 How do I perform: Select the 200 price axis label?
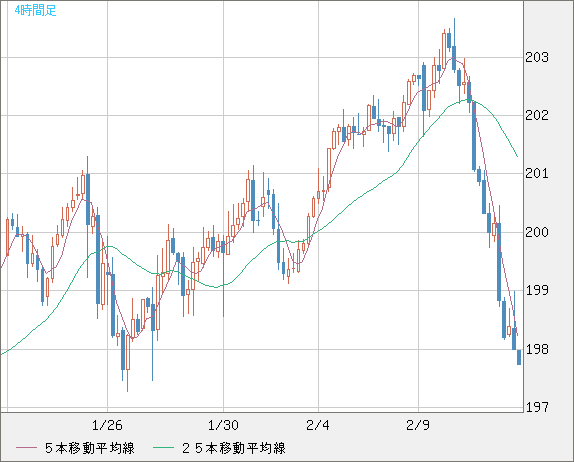537,232
